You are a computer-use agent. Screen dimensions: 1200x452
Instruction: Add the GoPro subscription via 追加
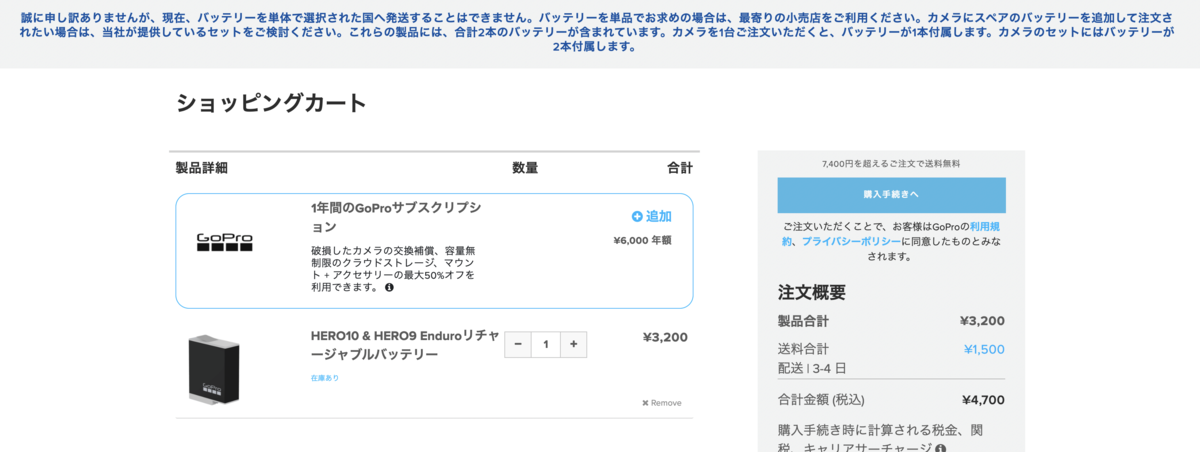click(652, 216)
